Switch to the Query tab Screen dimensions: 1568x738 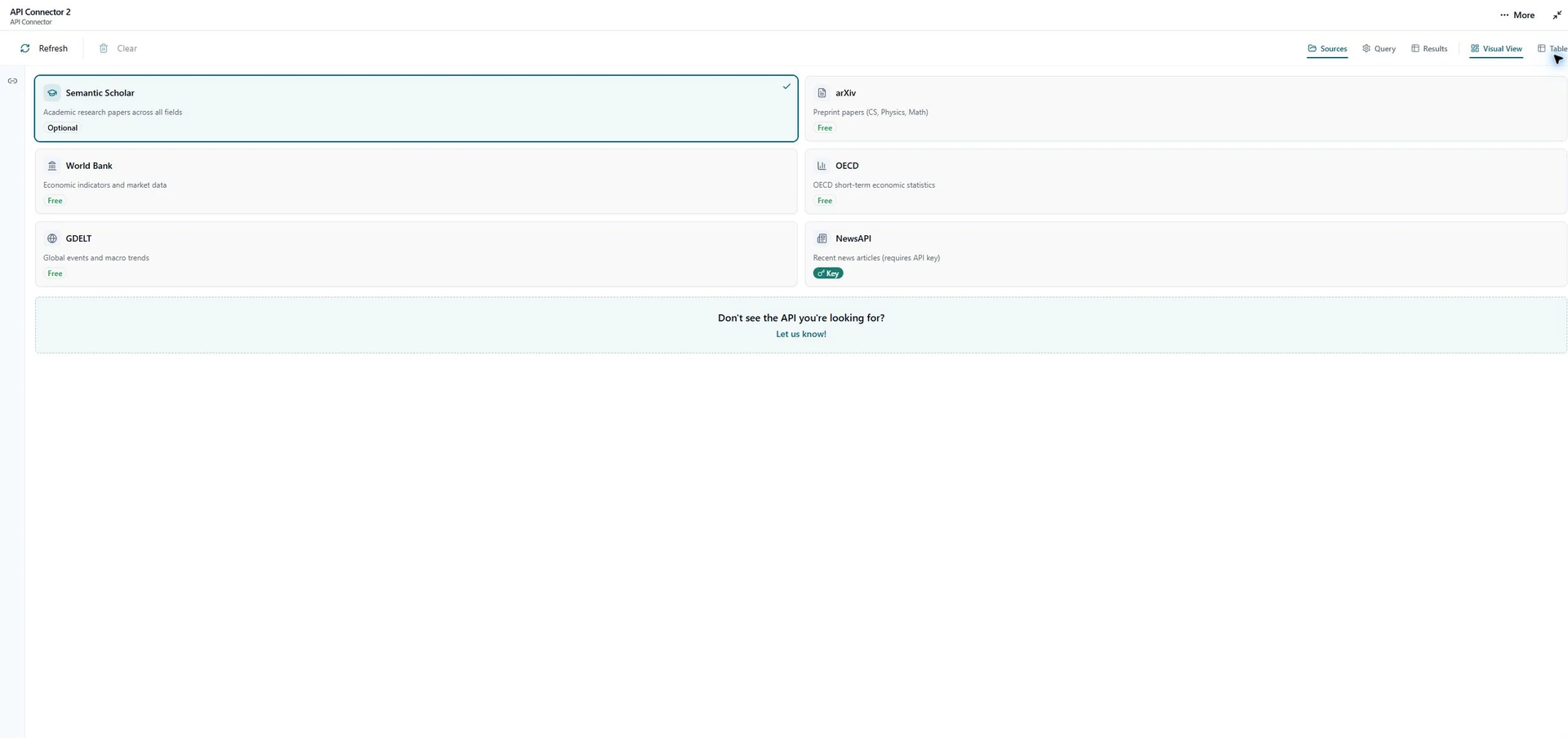[x=1379, y=49]
